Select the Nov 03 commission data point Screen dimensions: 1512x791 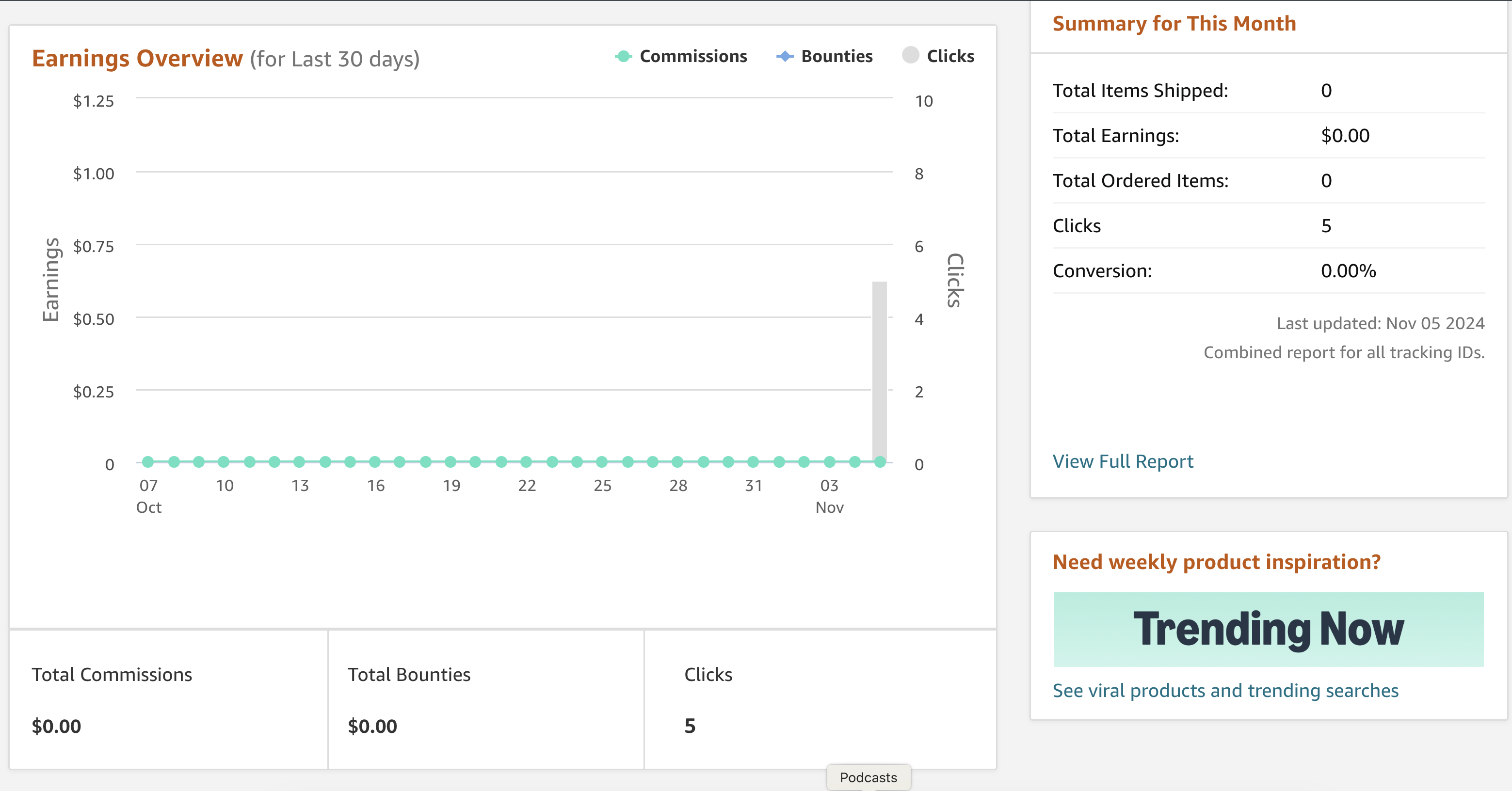829,462
